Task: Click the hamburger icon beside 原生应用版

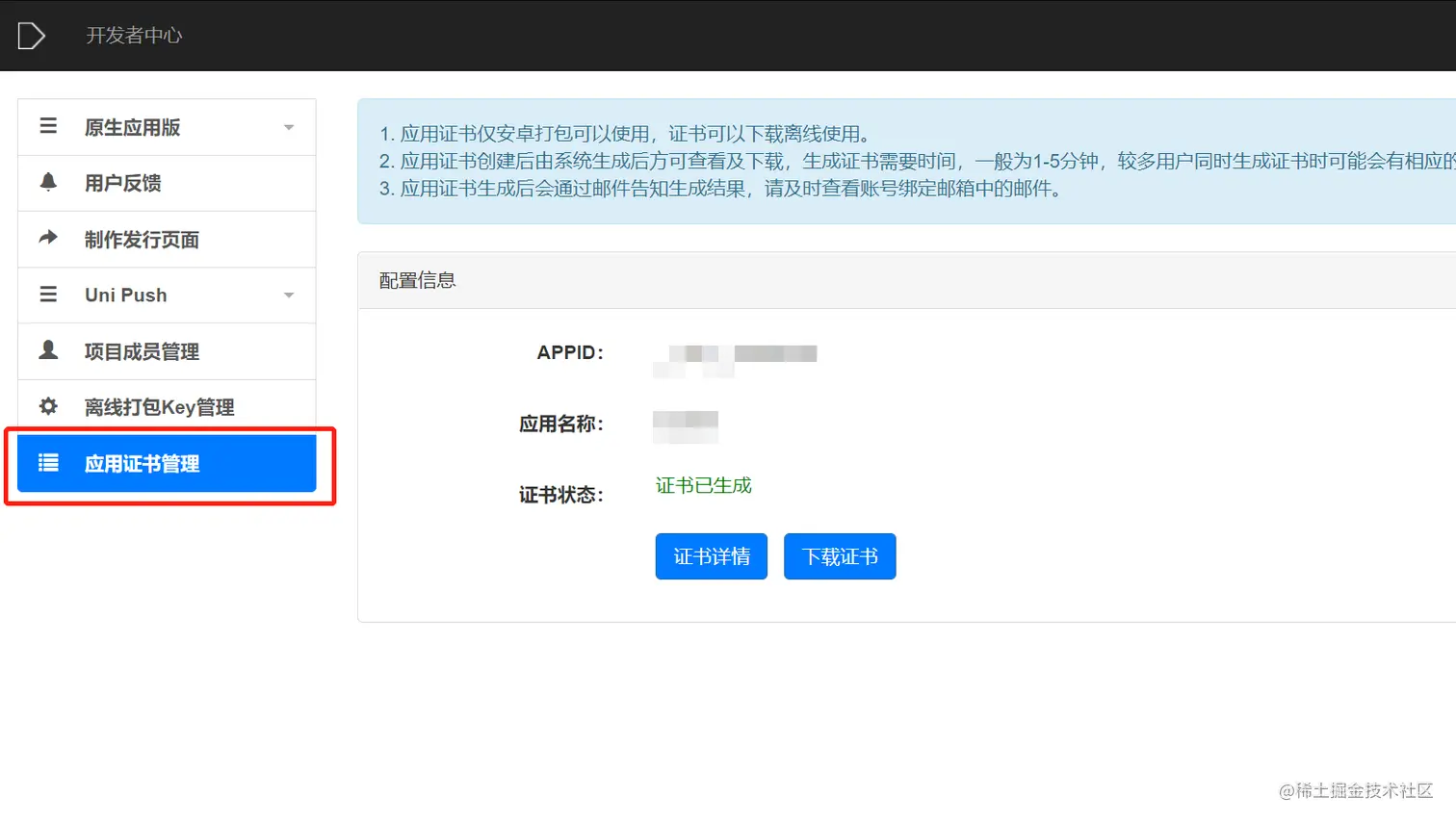Action: click(x=48, y=126)
